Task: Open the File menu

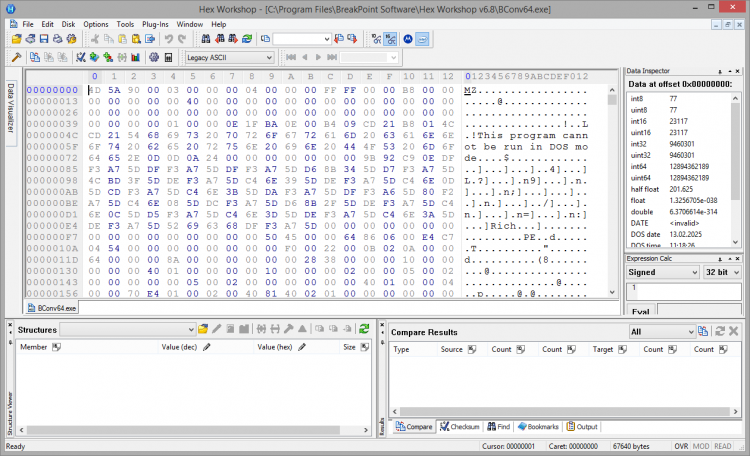Action: pyautogui.click(x=28, y=24)
